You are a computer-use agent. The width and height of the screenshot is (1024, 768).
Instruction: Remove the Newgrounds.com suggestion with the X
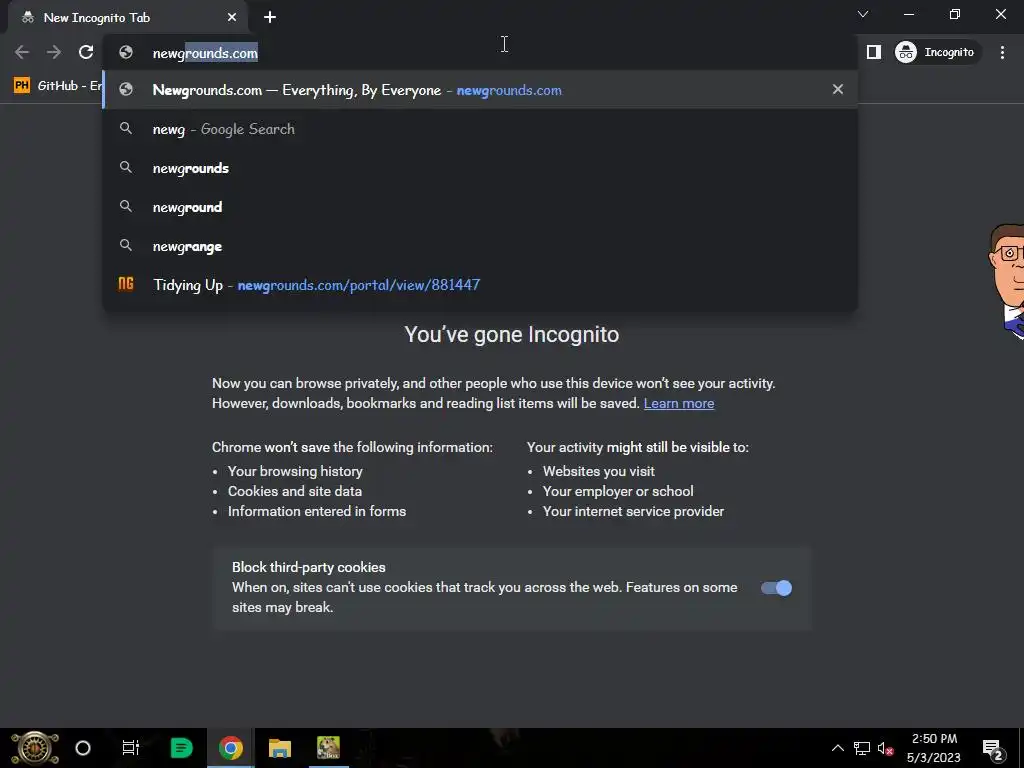point(837,89)
